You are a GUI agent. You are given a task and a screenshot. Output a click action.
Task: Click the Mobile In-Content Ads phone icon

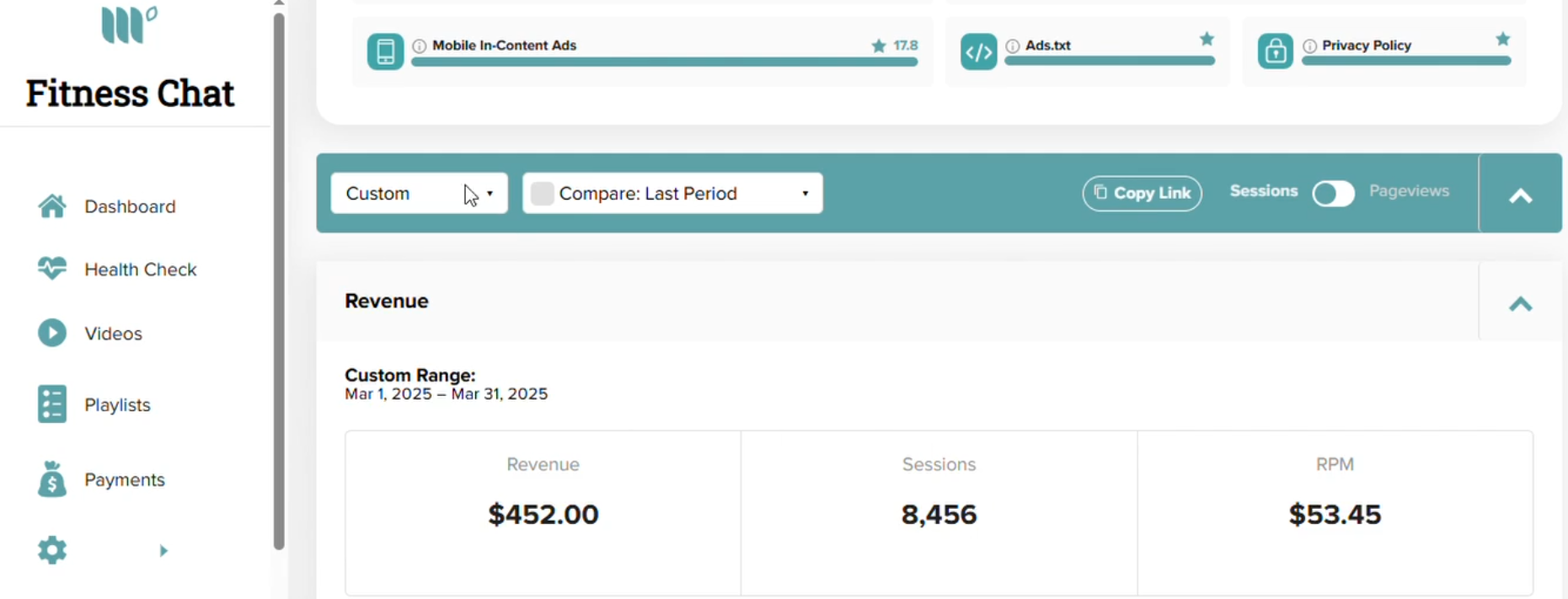[x=385, y=51]
